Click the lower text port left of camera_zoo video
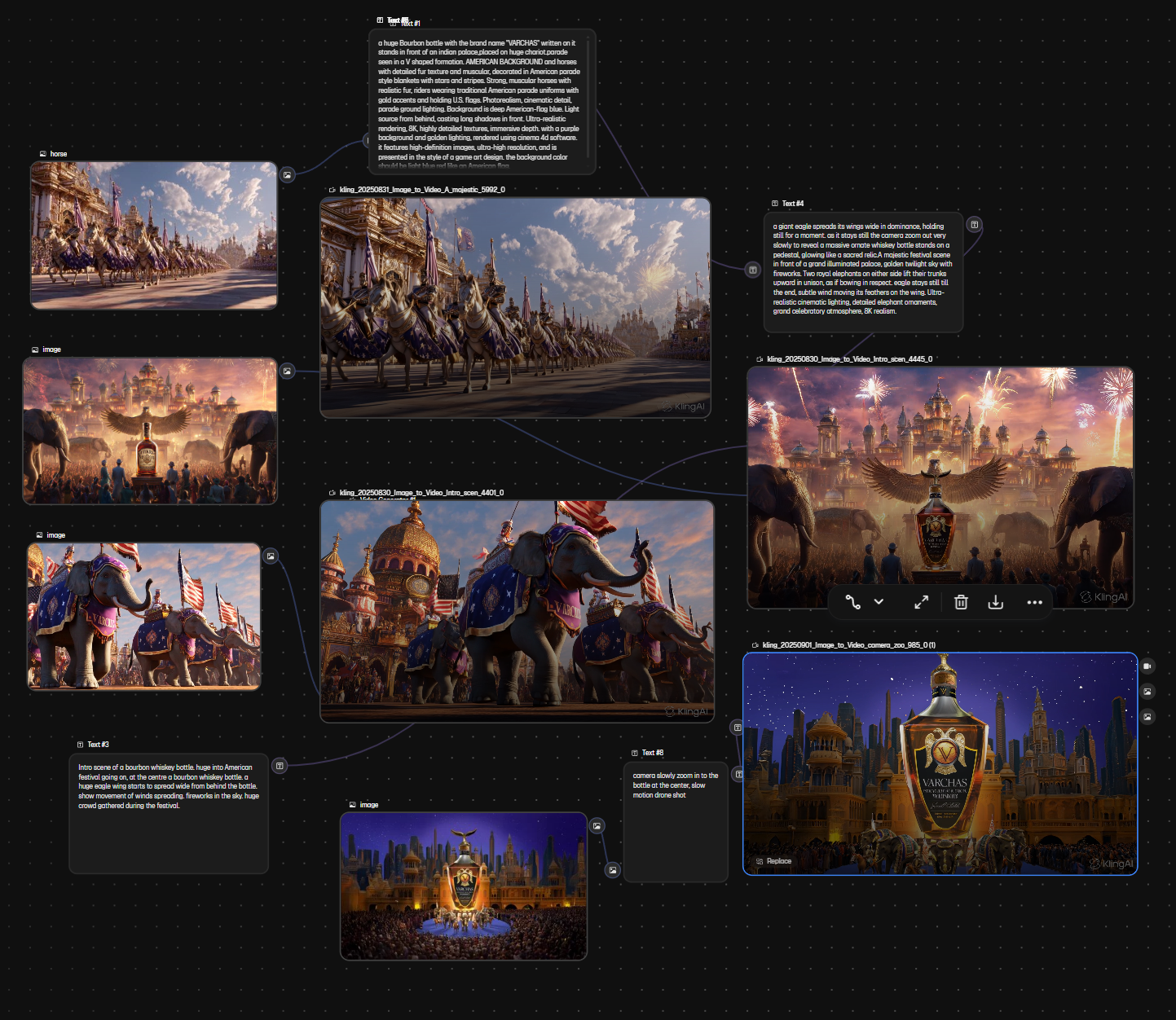This screenshot has height=1020, width=1176. pyautogui.click(x=738, y=774)
